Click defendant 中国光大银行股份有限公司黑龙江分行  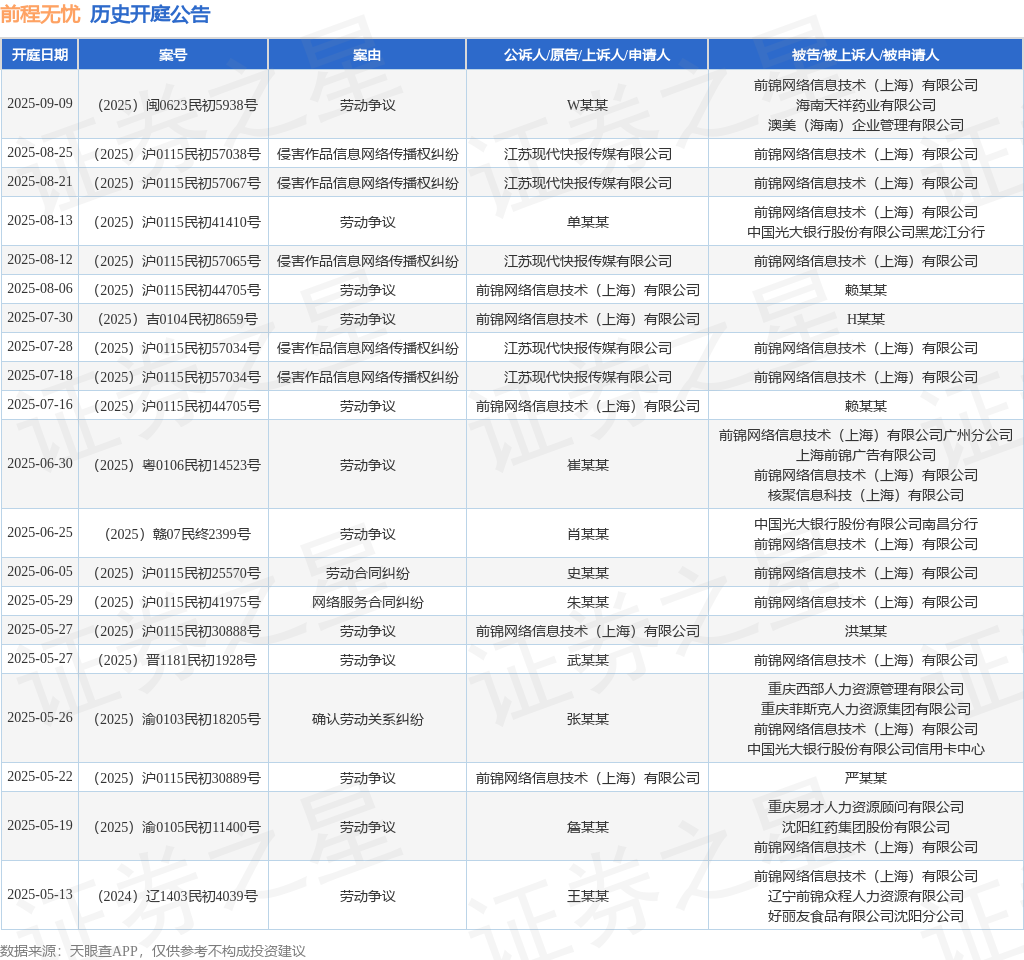pos(865,232)
